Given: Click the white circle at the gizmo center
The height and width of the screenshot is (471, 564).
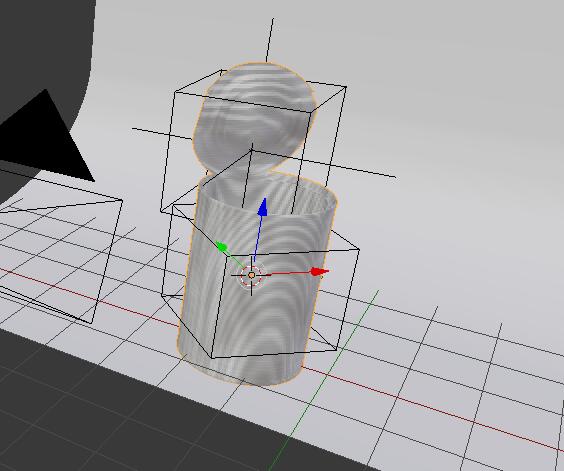Looking at the screenshot, I should coord(252,276).
